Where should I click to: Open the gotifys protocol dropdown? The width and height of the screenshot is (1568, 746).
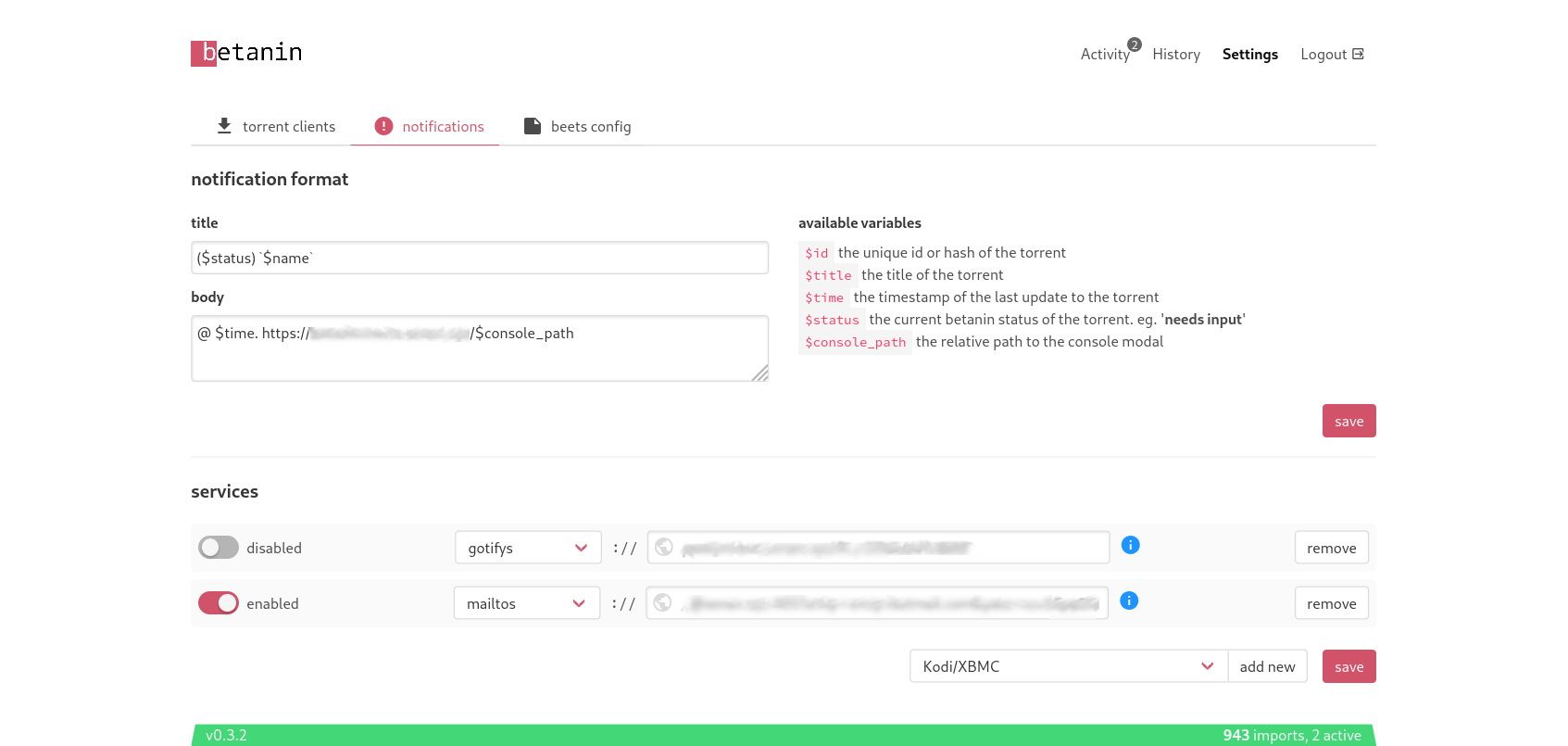(x=528, y=548)
